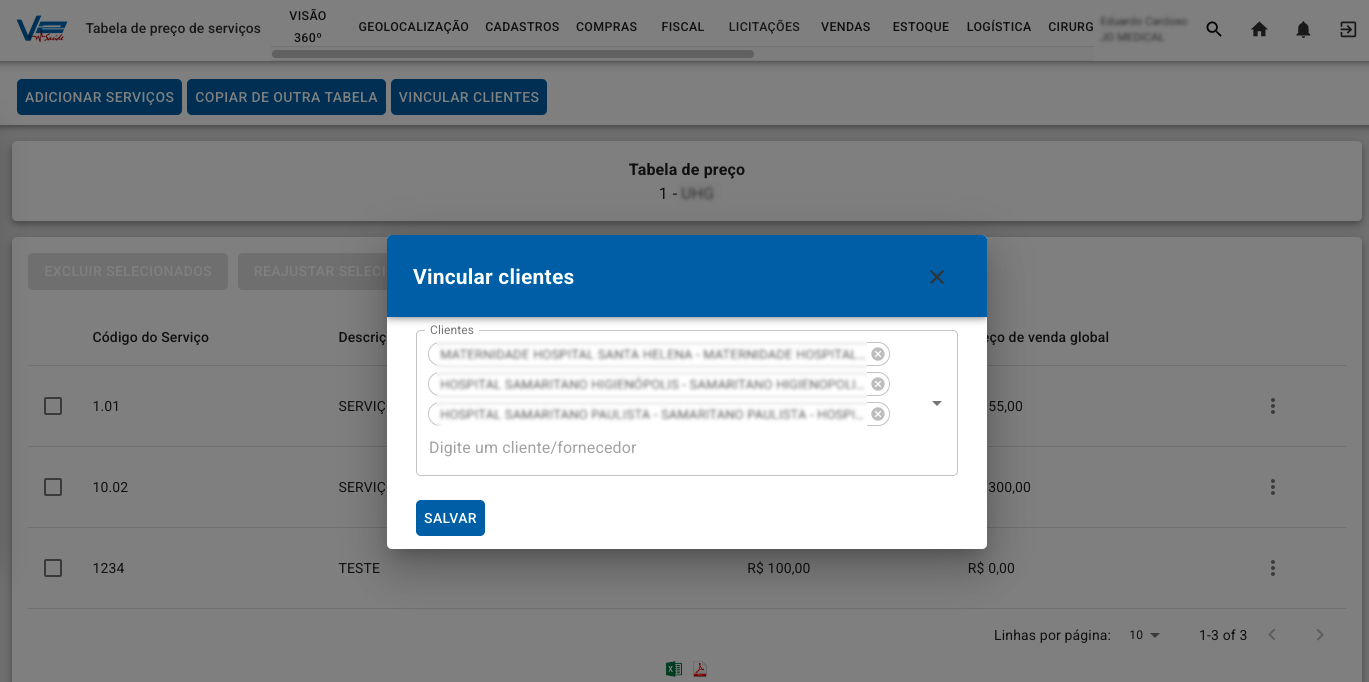
Task: Click the R$ 0,00 price cell
Action: click(x=991, y=568)
